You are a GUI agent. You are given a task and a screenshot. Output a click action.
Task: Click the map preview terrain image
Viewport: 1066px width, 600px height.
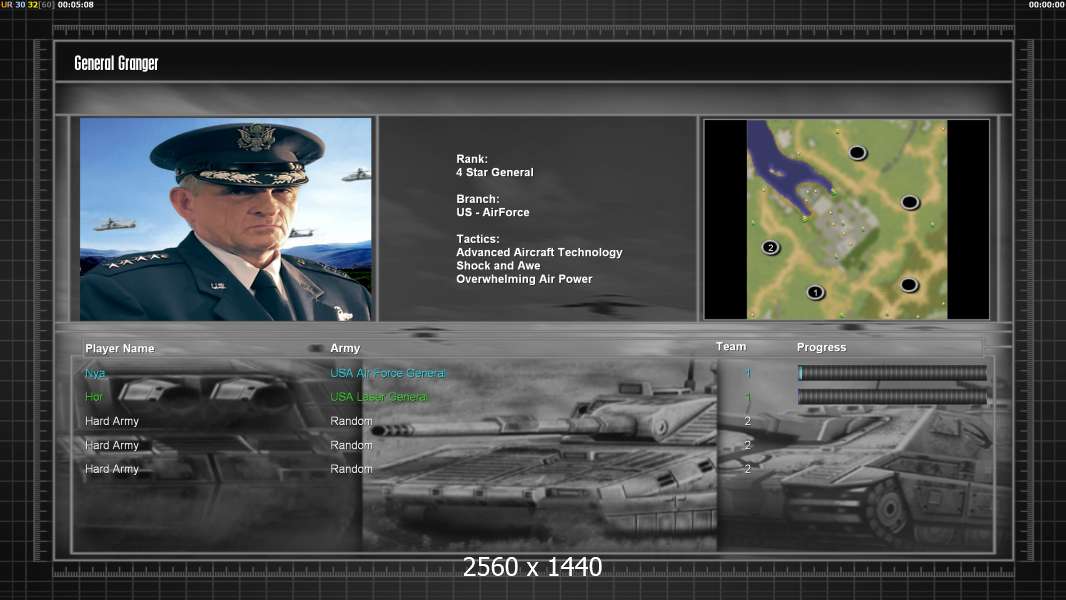(846, 219)
